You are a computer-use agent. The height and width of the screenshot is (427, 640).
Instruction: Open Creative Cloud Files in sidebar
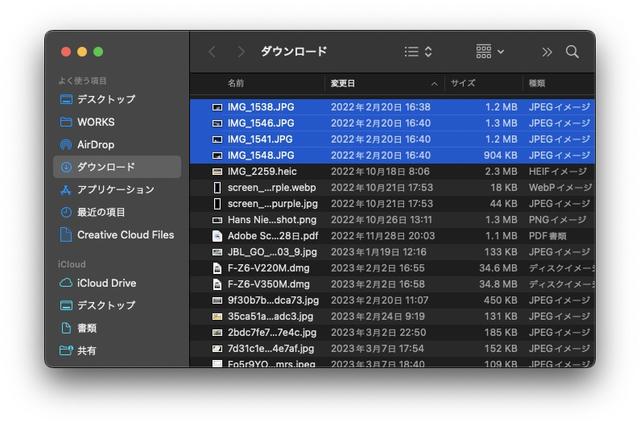click(x=117, y=235)
